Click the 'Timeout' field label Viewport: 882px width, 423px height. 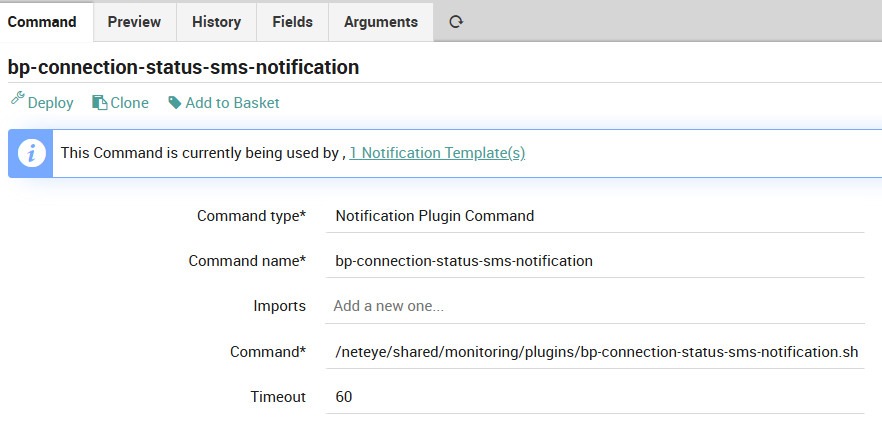click(x=278, y=397)
